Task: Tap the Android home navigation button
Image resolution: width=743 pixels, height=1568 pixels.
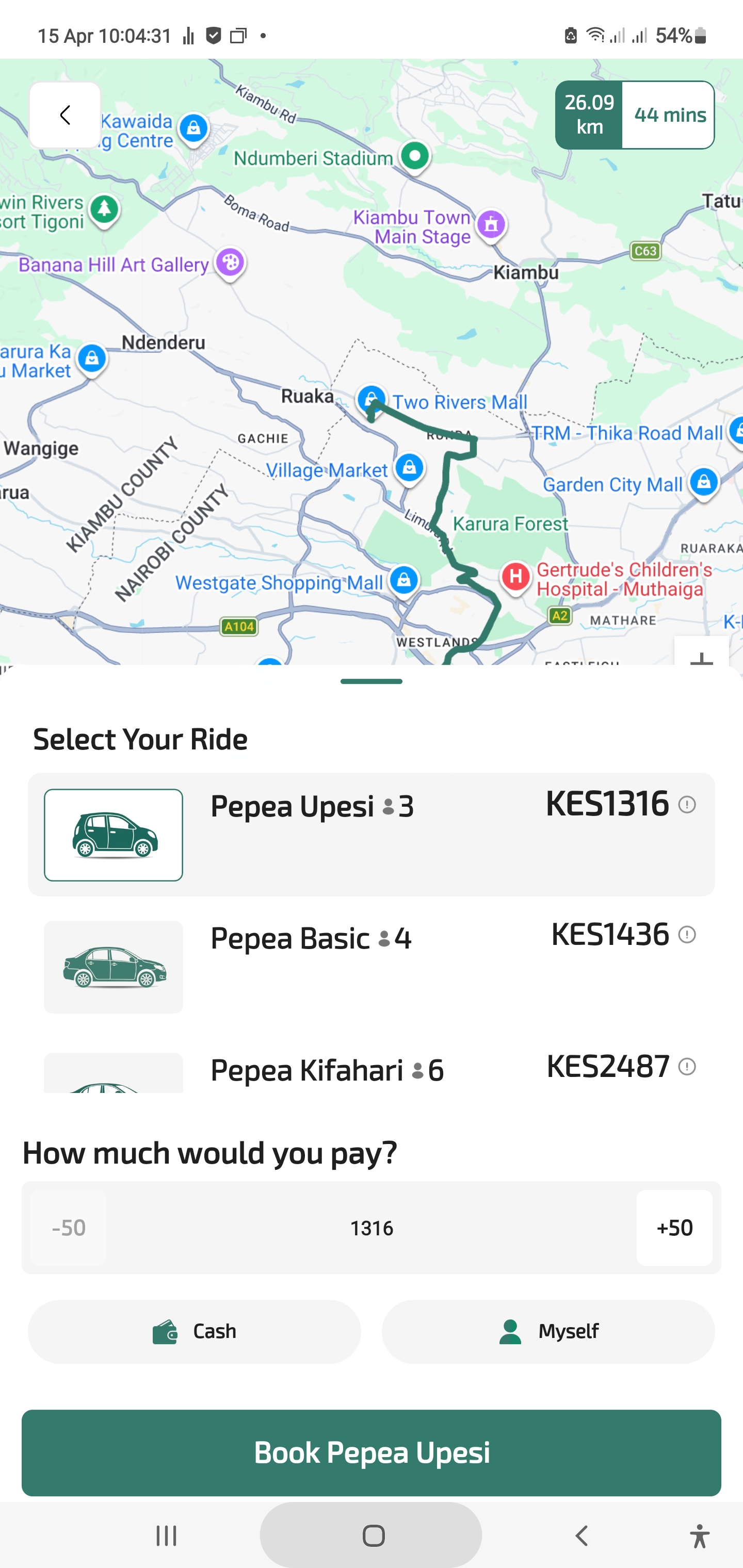Action: [373, 1535]
